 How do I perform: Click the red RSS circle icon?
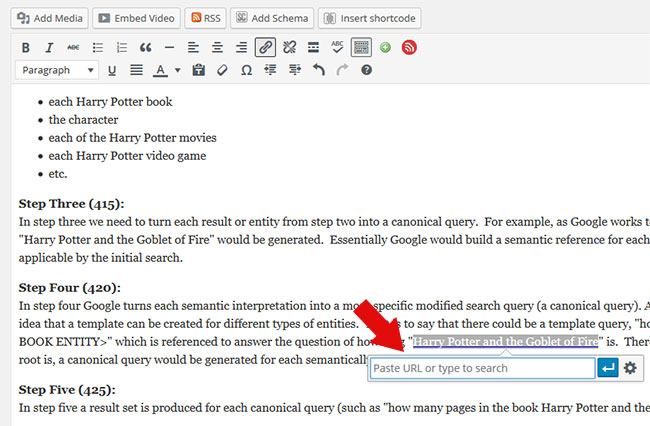pos(409,48)
